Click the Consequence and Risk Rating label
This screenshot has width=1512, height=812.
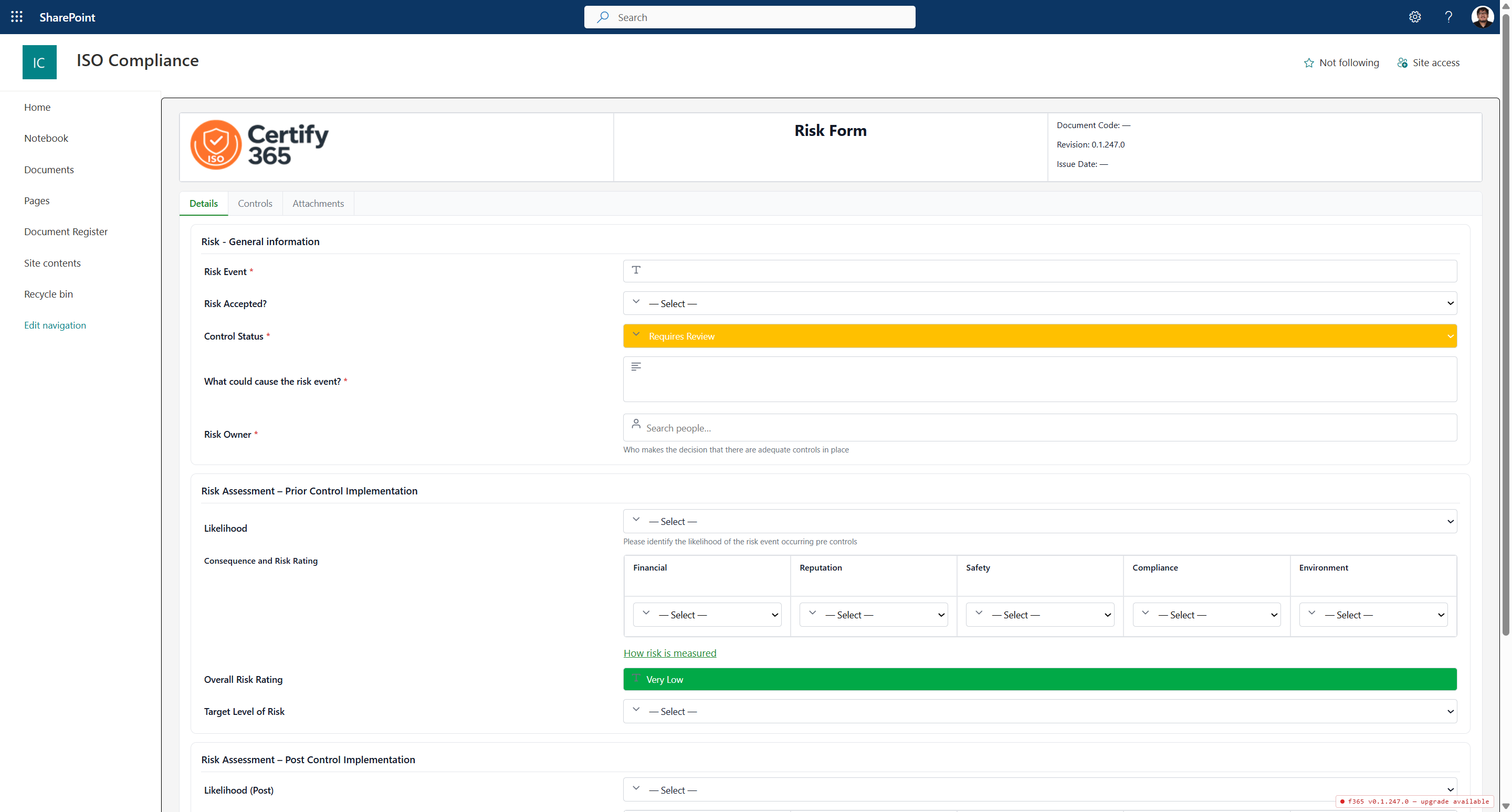pos(260,560)
